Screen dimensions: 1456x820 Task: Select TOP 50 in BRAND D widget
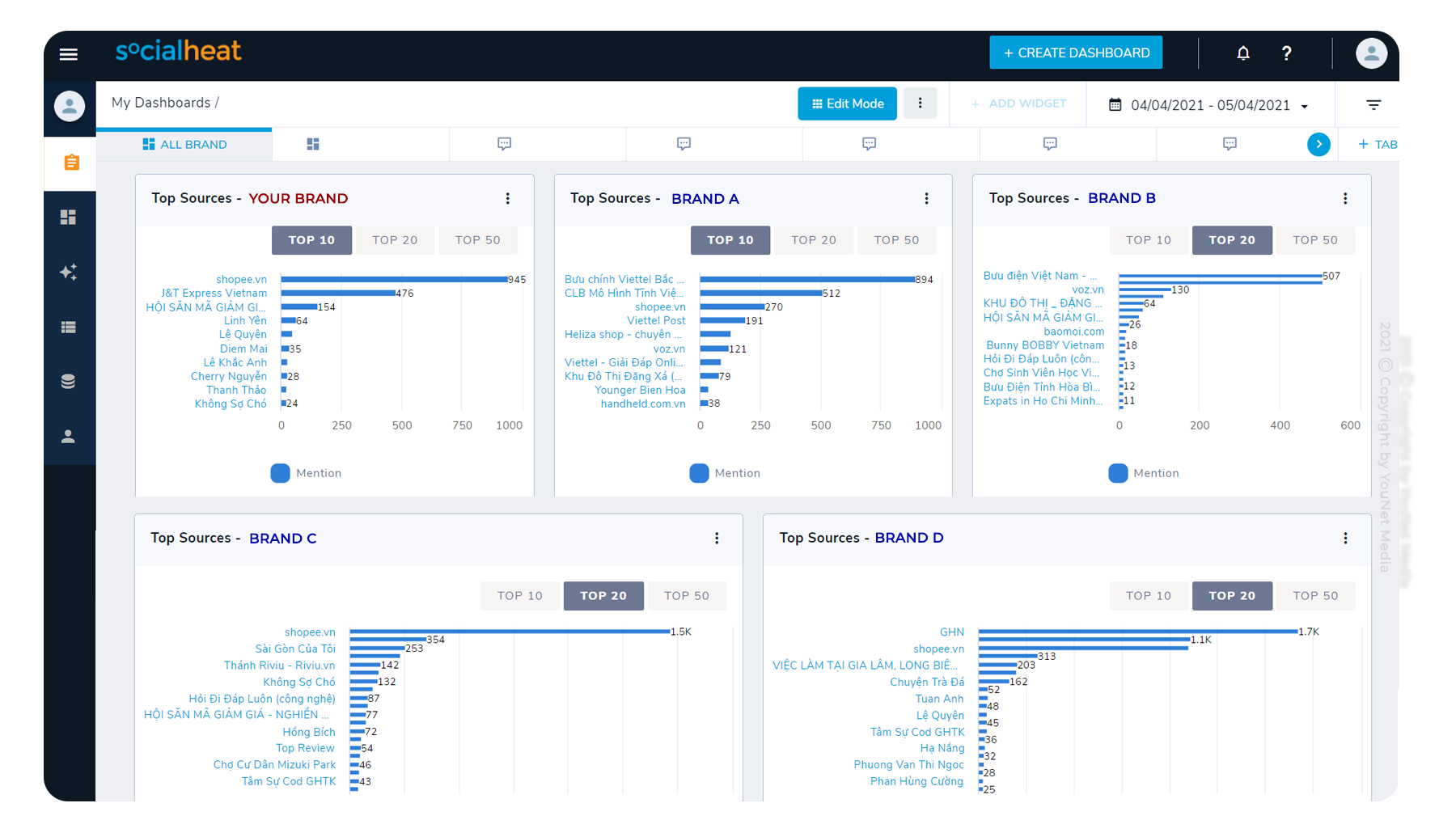(1315, 596)
